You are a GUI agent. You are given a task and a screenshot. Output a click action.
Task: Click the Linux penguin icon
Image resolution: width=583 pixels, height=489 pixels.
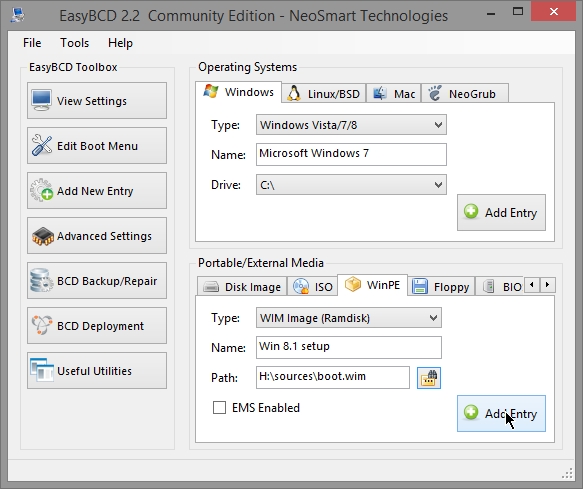point(294,93)
